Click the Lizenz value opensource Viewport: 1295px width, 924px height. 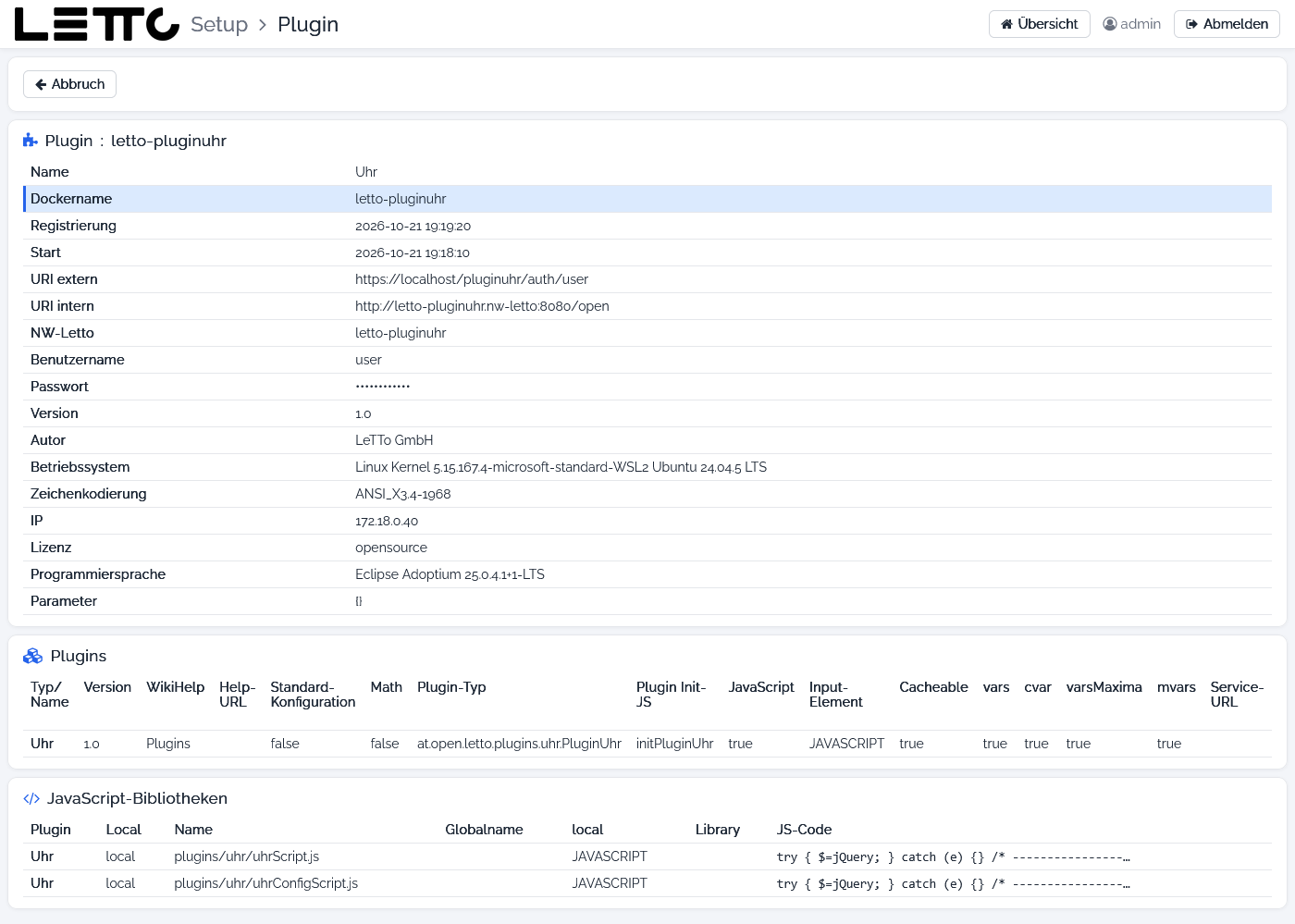391,548
